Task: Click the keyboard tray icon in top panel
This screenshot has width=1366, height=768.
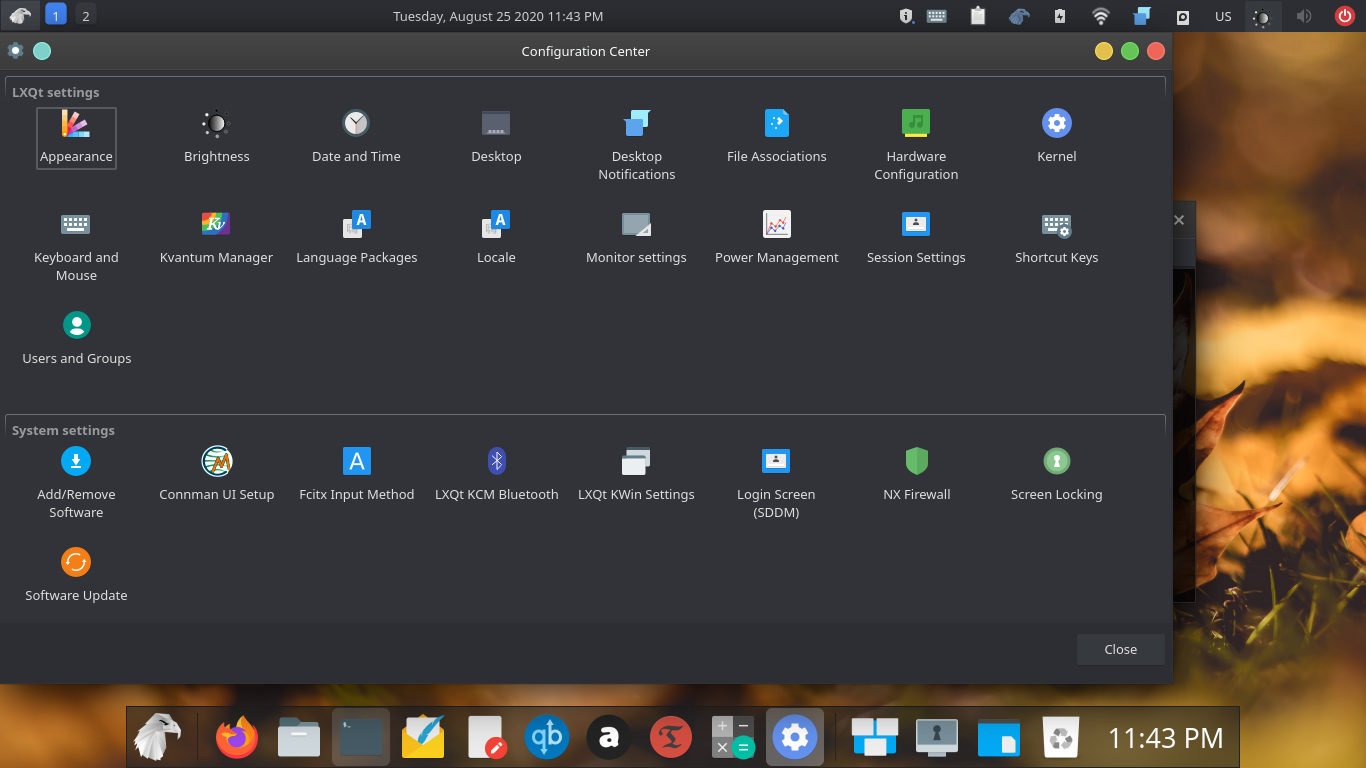Action: click(937, 16)
